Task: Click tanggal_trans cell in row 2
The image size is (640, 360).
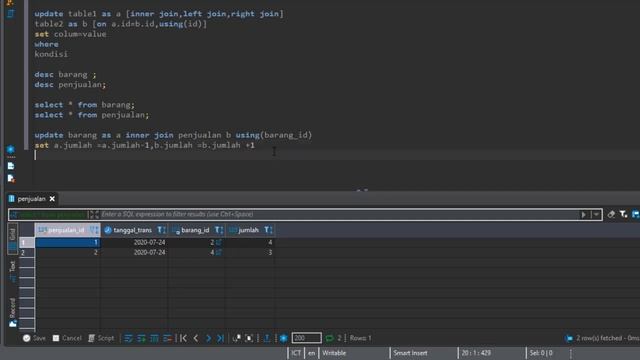Action: click(x=135, y=253)
